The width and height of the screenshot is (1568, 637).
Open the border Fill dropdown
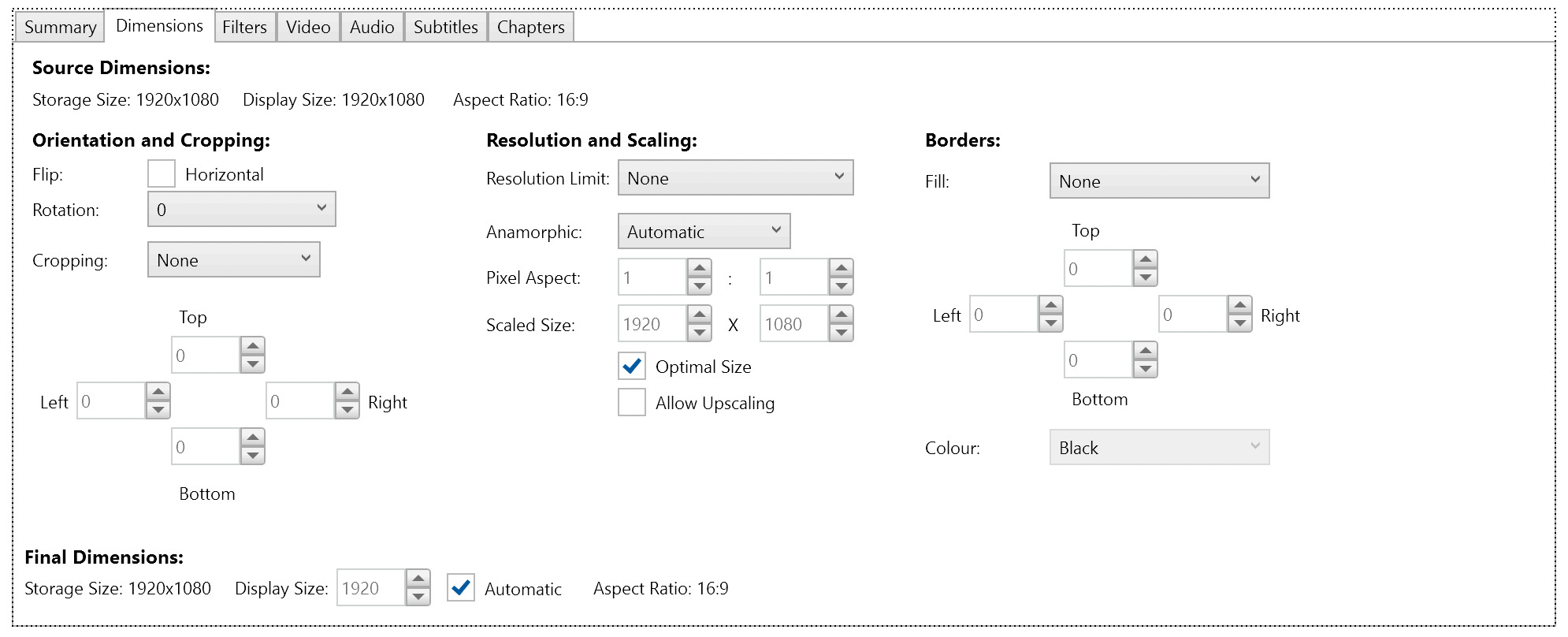tap(1159, 181)
